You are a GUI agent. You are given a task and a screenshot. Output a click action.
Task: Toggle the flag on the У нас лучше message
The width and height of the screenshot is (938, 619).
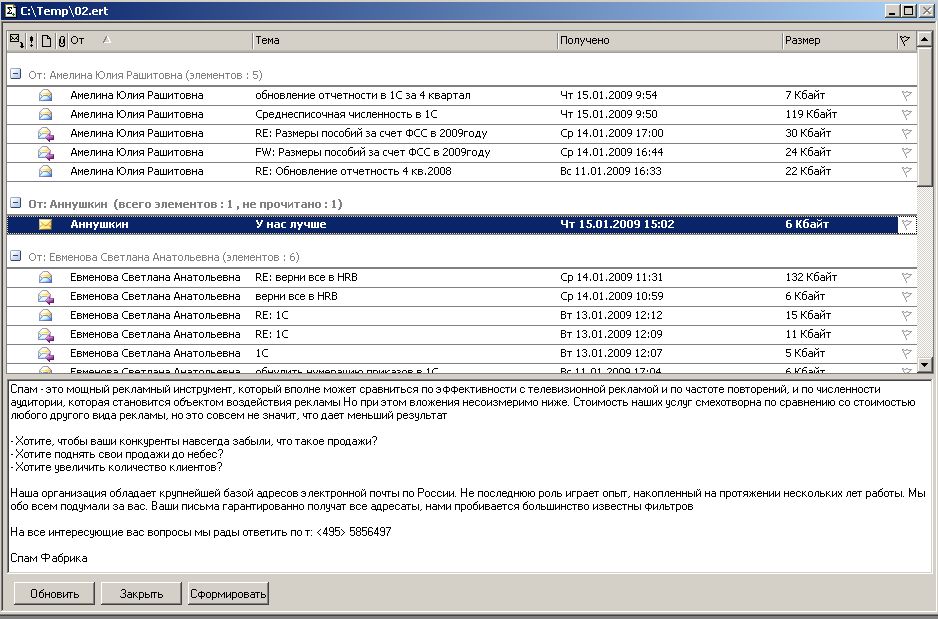[906, 224]
